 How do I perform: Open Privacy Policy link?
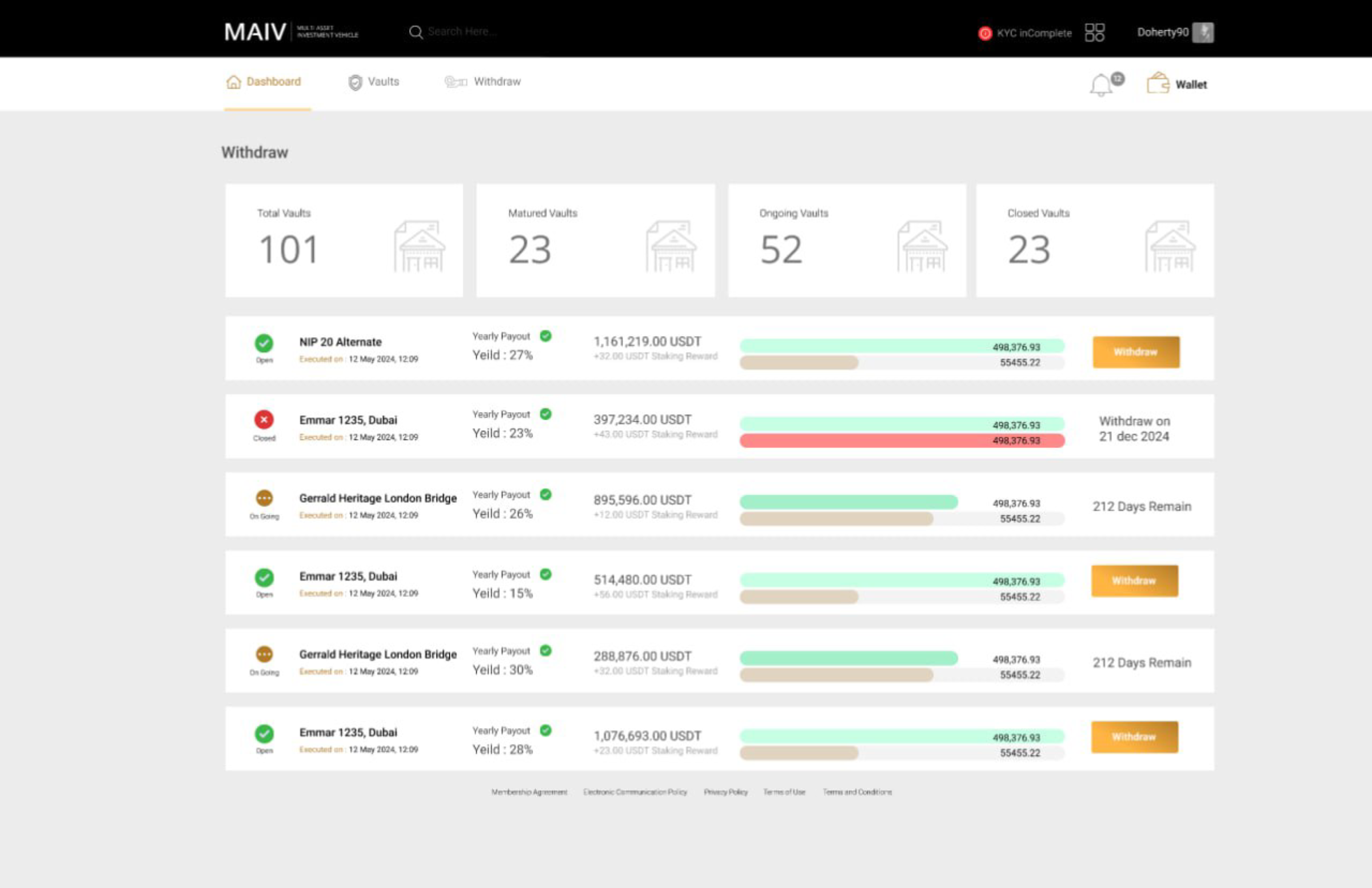[x=725, y=793]
